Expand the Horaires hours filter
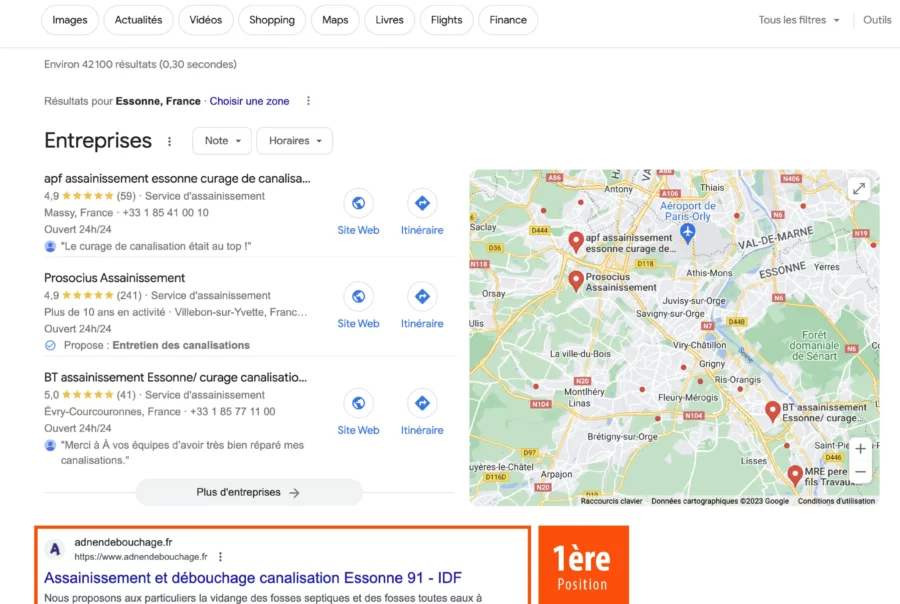900x604 pixels. (294, 141)
